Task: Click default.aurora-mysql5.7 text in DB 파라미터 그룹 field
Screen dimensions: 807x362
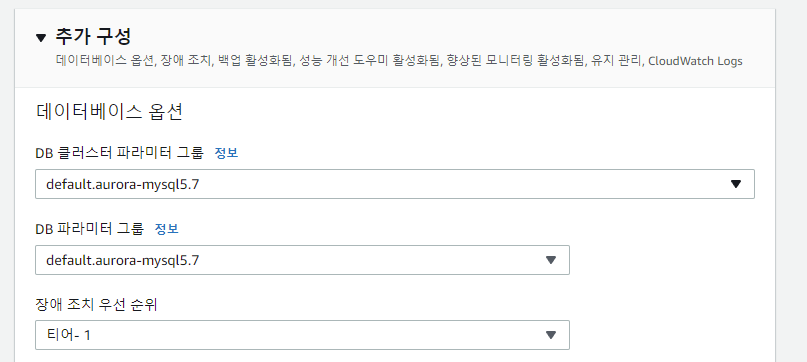Action: 122,261
